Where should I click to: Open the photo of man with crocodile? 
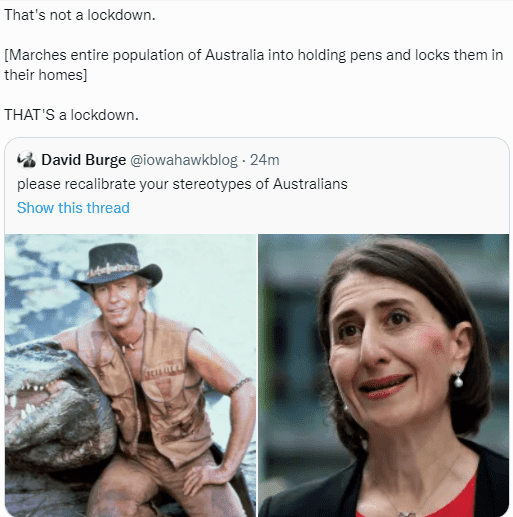(130, 375)
